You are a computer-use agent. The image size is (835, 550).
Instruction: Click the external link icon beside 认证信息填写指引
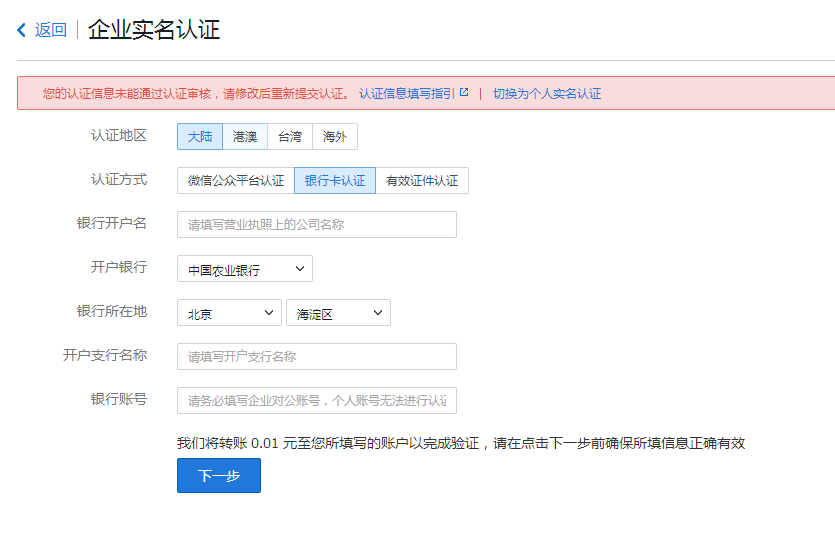click(x=464, y=93)
